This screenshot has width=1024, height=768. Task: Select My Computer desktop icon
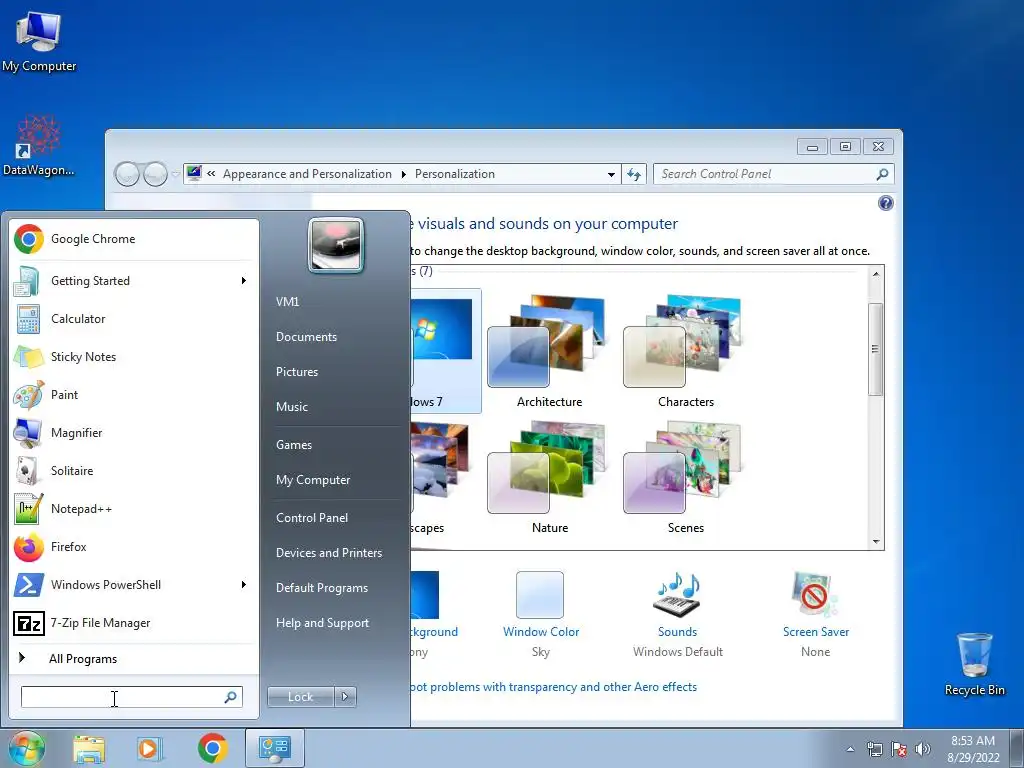click(x=39, y=42)
